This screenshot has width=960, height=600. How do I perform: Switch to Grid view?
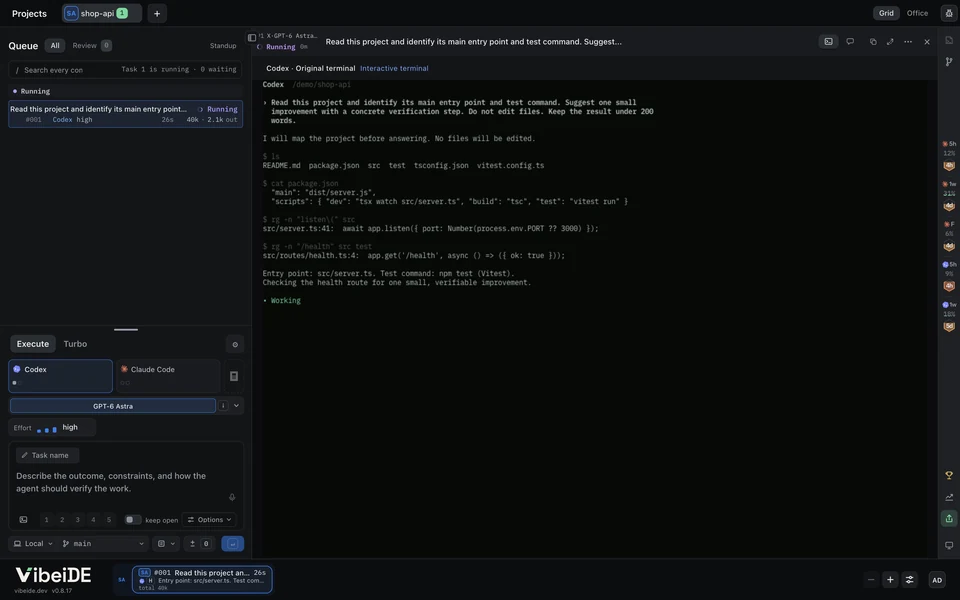coord(886,13)
